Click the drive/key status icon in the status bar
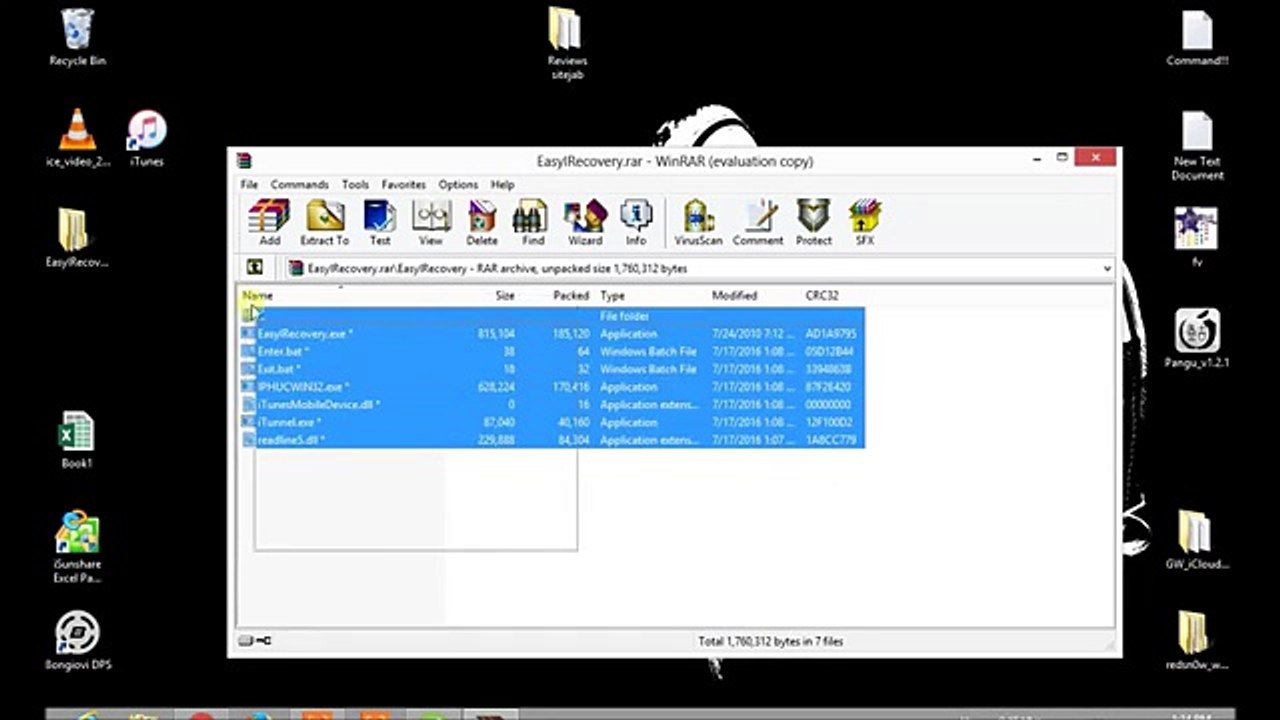1280x720 pixels. [x=254, y=641]
